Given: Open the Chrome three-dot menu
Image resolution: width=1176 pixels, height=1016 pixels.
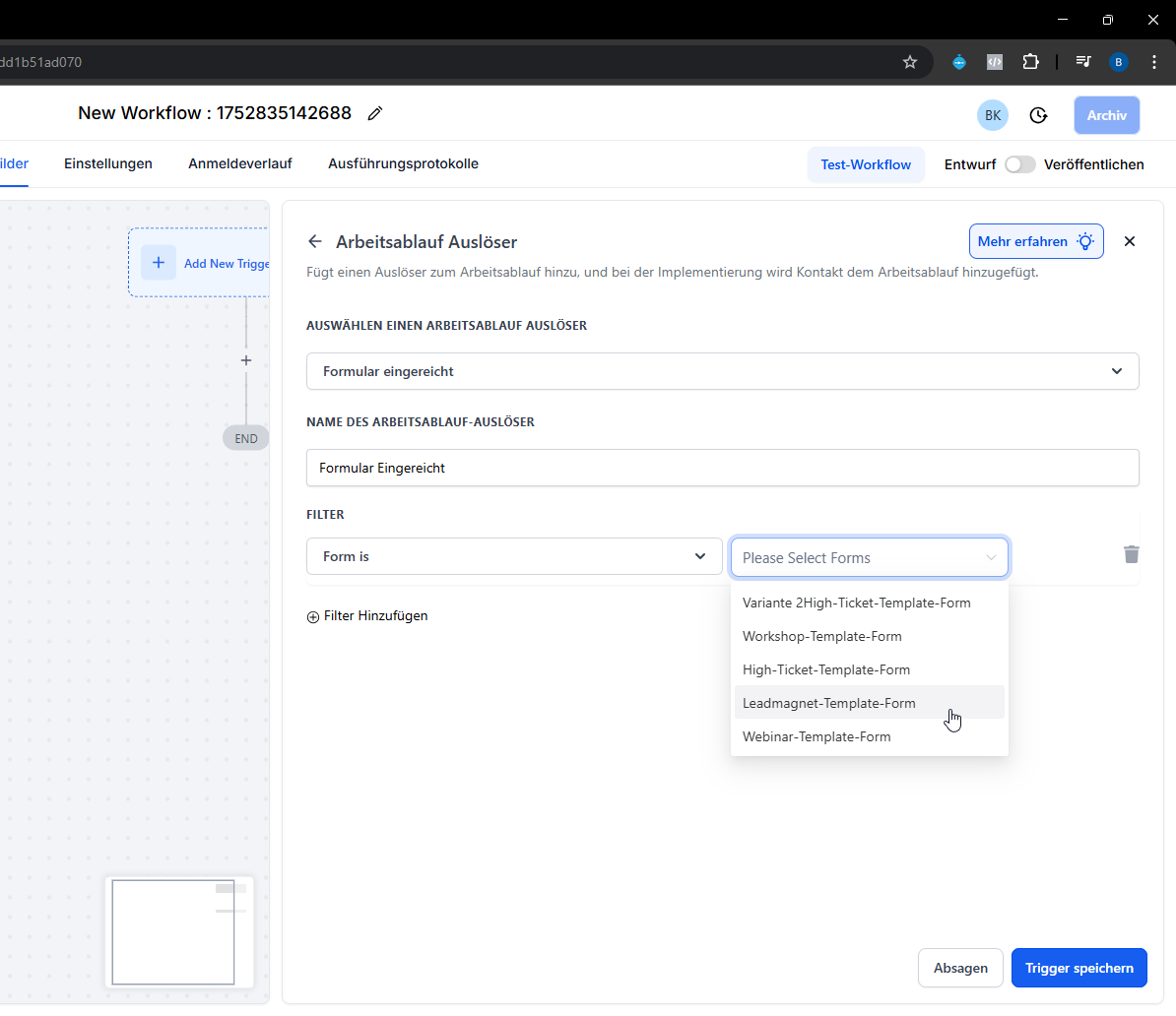Looking at the screenshot, I should coord(1153,62).
